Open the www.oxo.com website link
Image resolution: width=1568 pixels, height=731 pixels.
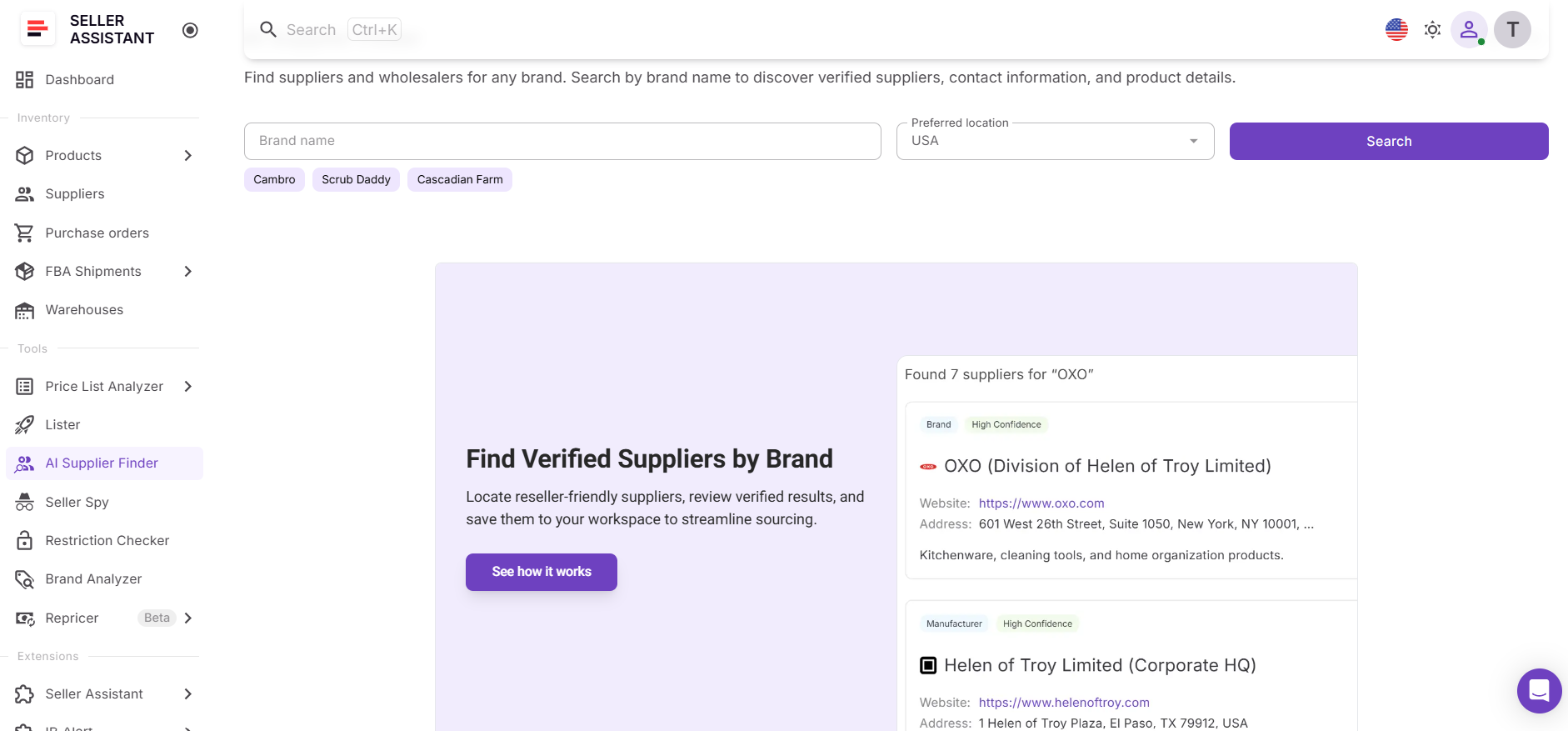[1041, 503]
